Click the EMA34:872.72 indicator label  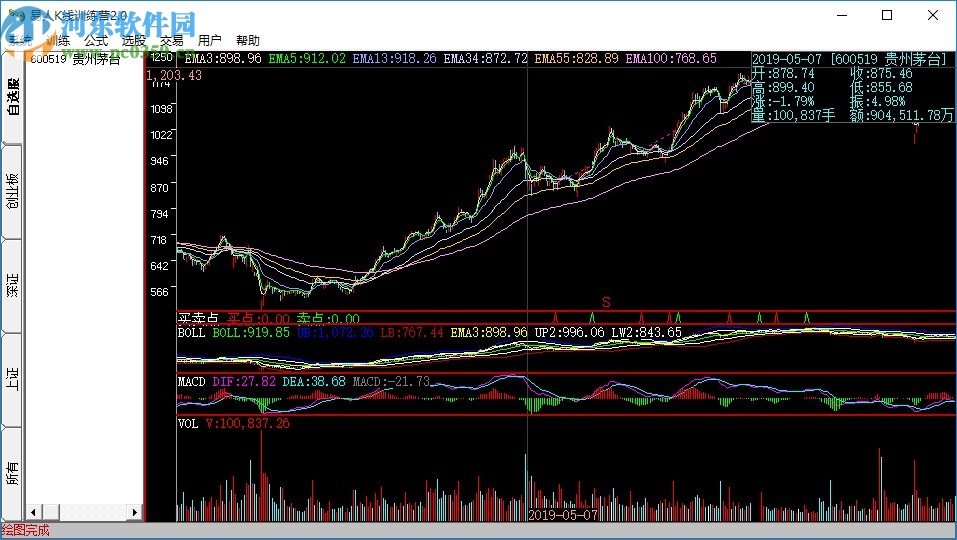[x=485, y=59]
